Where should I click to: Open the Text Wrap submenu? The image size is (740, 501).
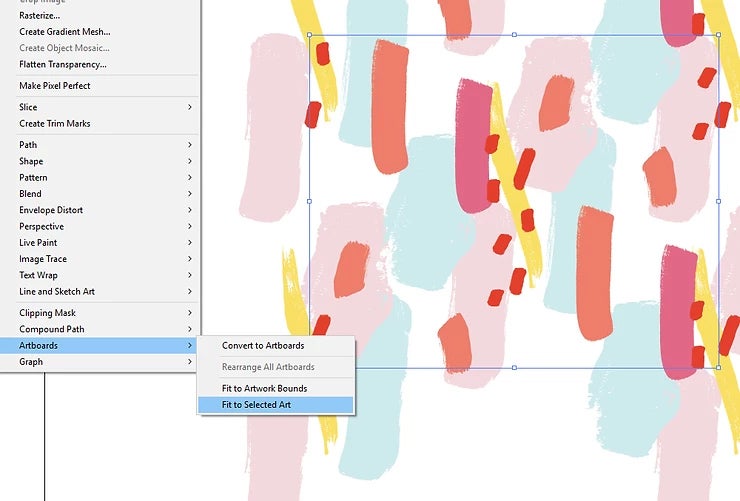point(100,275)
